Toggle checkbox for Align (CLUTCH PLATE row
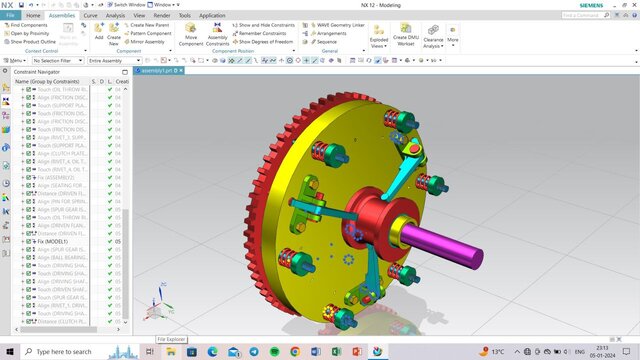The width and height of the screenshot is (640, 360). pyautogui.click(x=29, y=153)
